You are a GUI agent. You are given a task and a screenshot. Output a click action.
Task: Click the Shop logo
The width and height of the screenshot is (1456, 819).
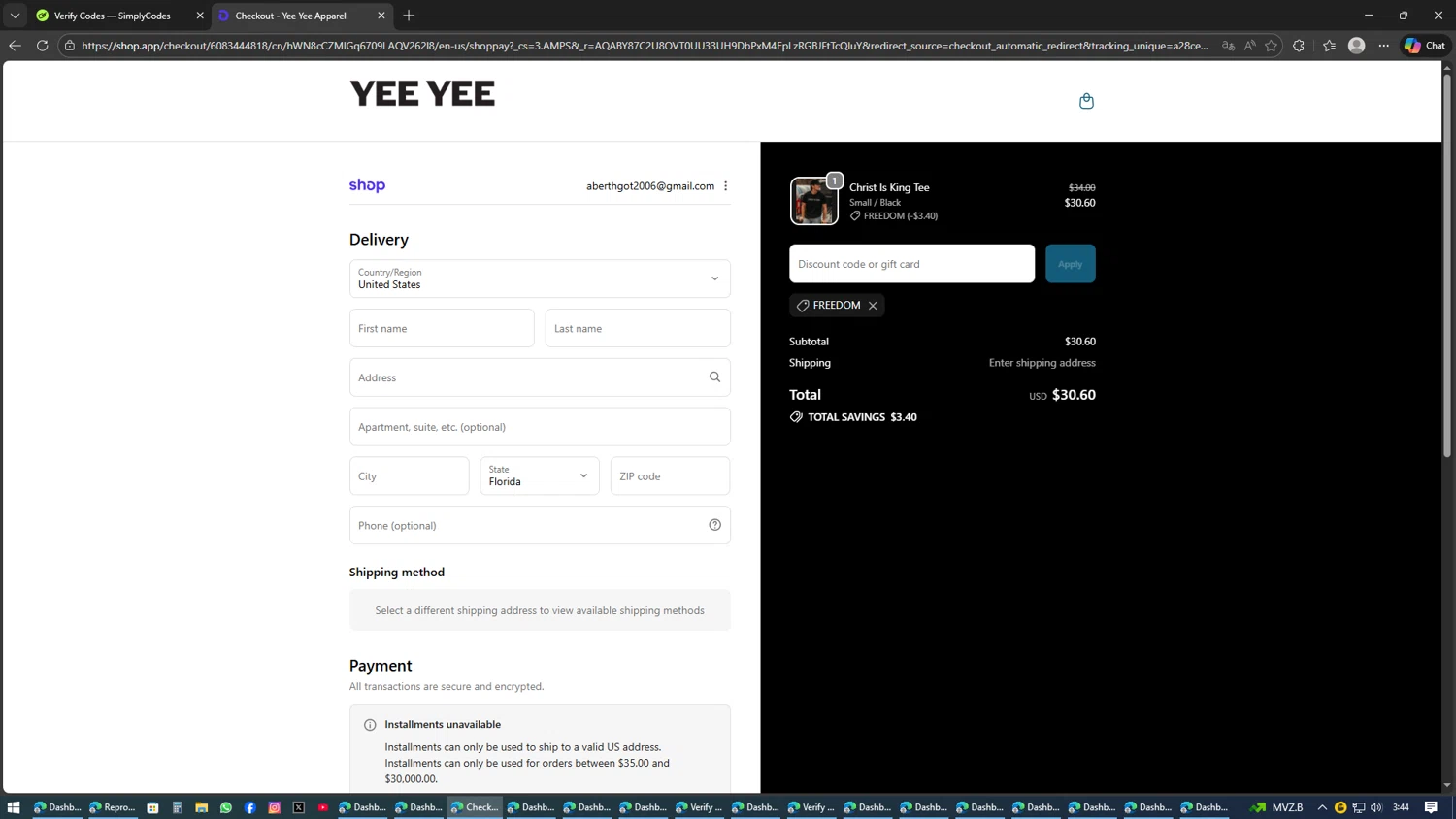point(367,185)
